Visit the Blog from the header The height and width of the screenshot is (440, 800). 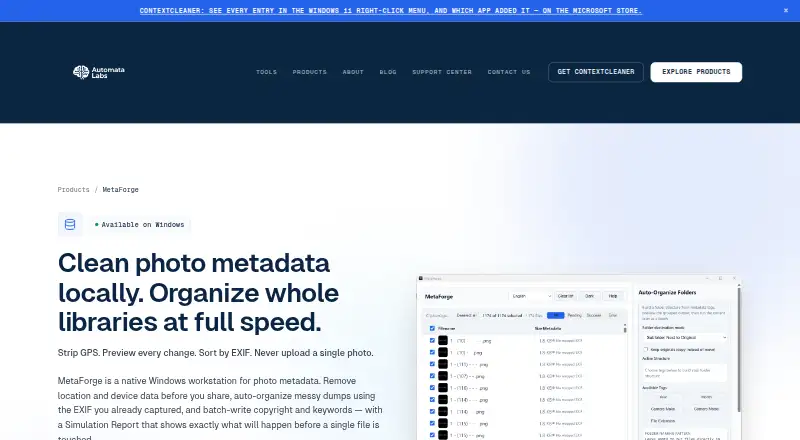point(388,72)
